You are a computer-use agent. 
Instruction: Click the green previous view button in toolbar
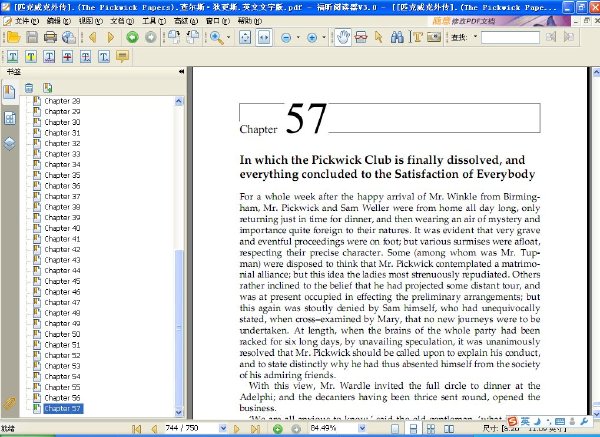click(132, 37)
